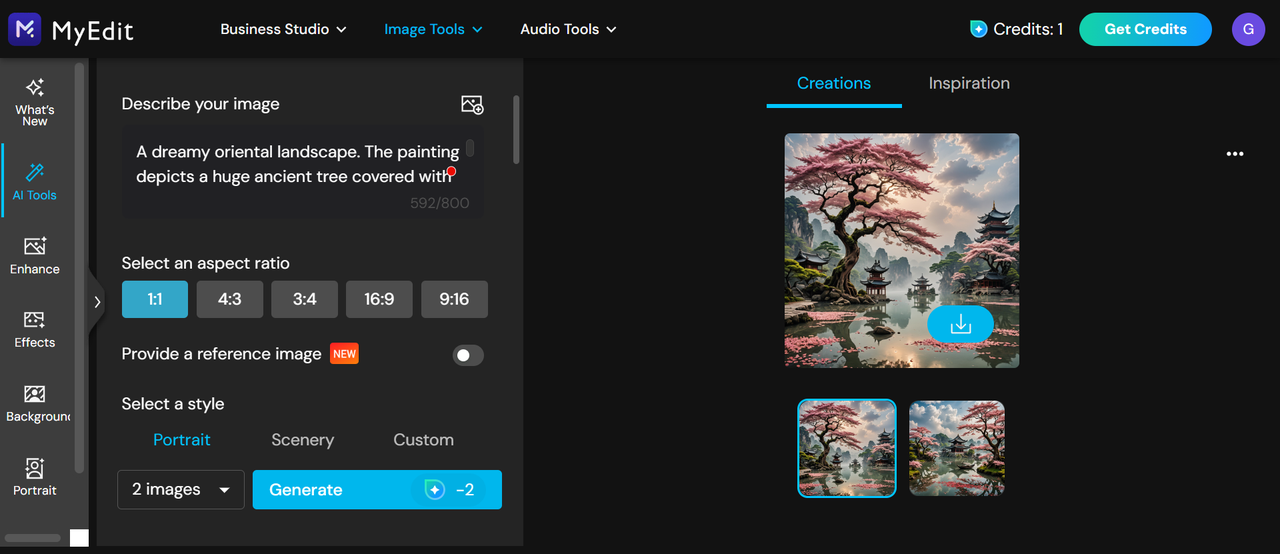Click the download icon on the large image

[960, 324]
